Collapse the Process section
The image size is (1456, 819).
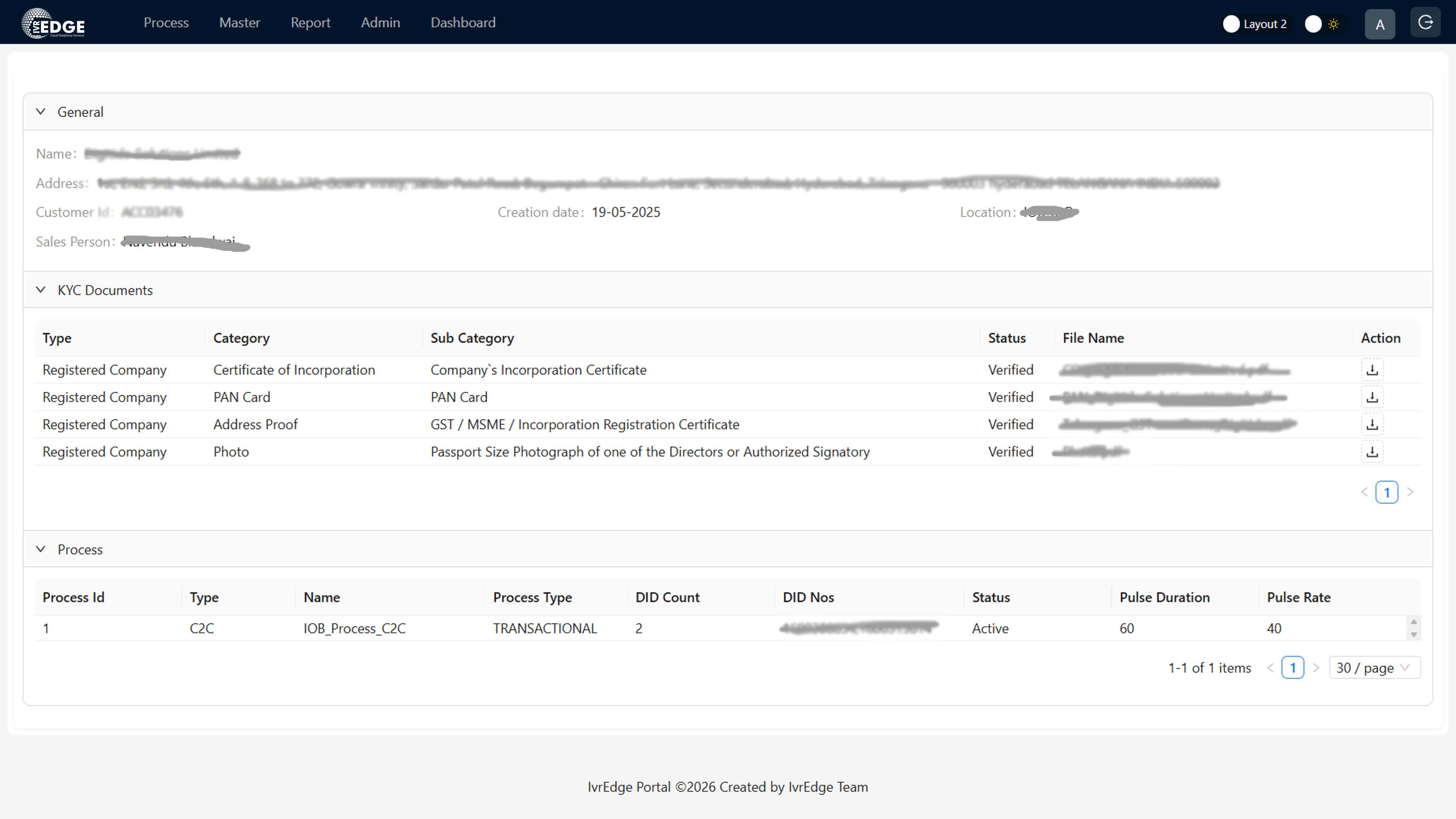pos(41,549)
